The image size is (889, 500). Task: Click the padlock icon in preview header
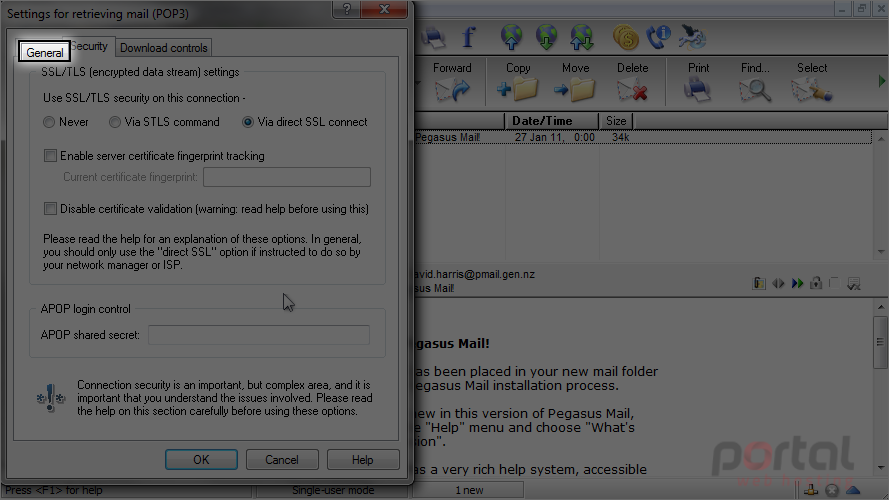816,283
